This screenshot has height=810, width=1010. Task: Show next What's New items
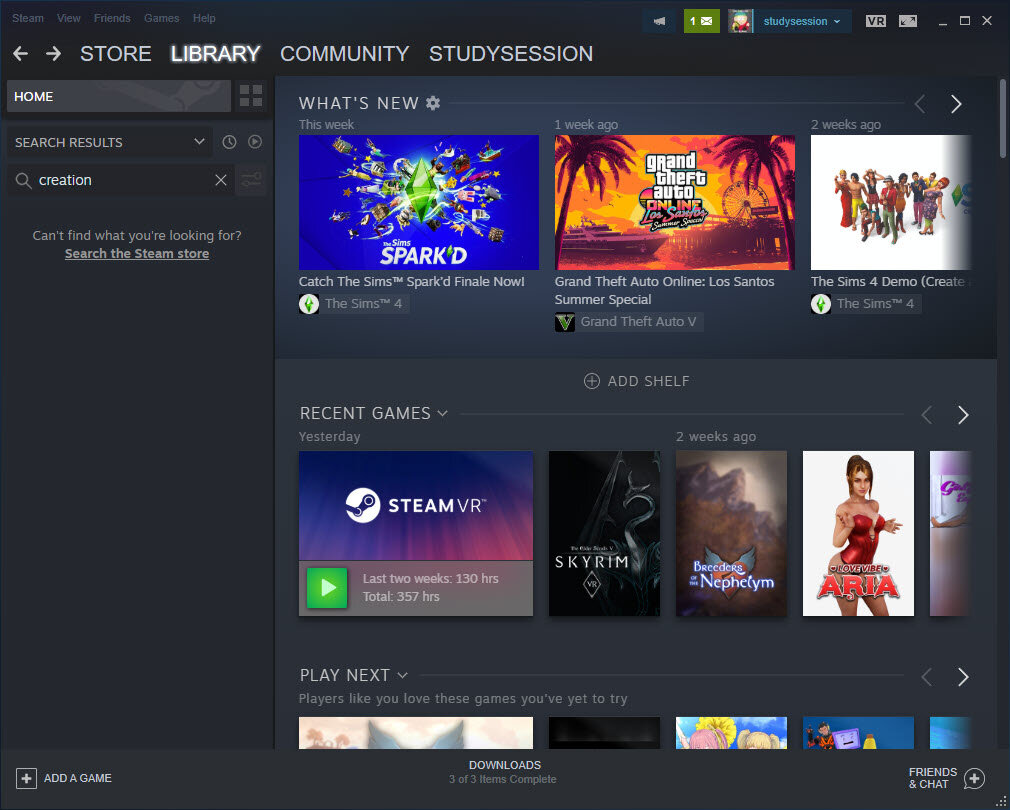click(956, 104)
